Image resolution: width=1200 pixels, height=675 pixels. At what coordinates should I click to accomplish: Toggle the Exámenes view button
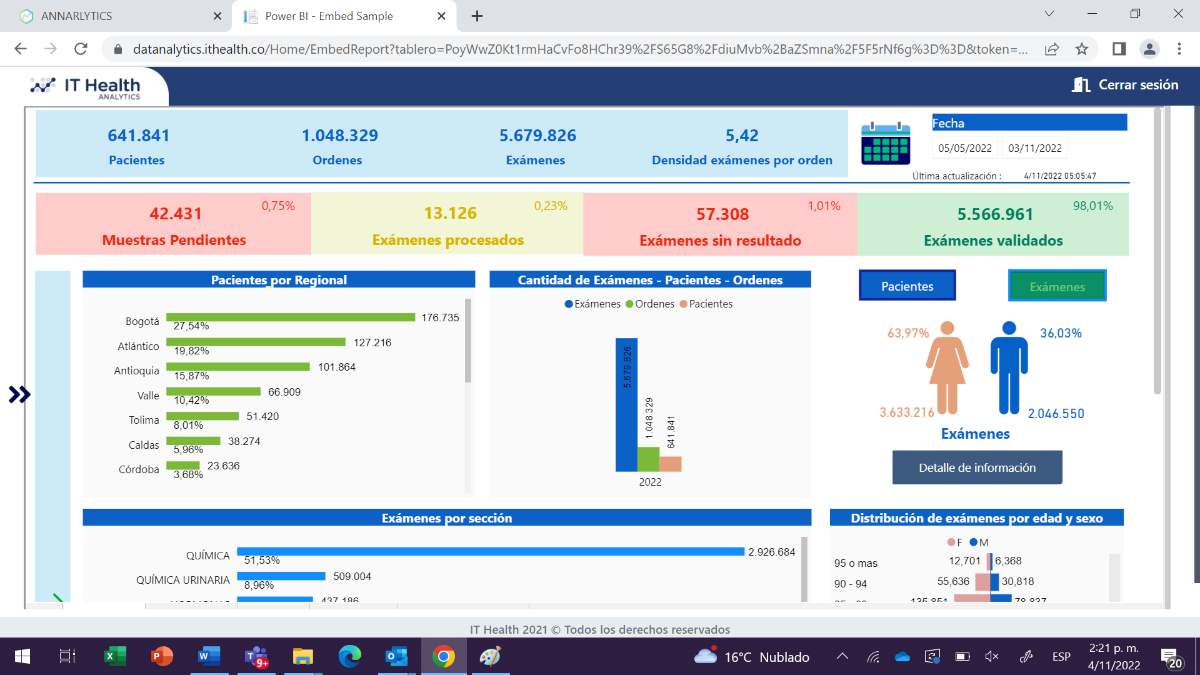1057,286
